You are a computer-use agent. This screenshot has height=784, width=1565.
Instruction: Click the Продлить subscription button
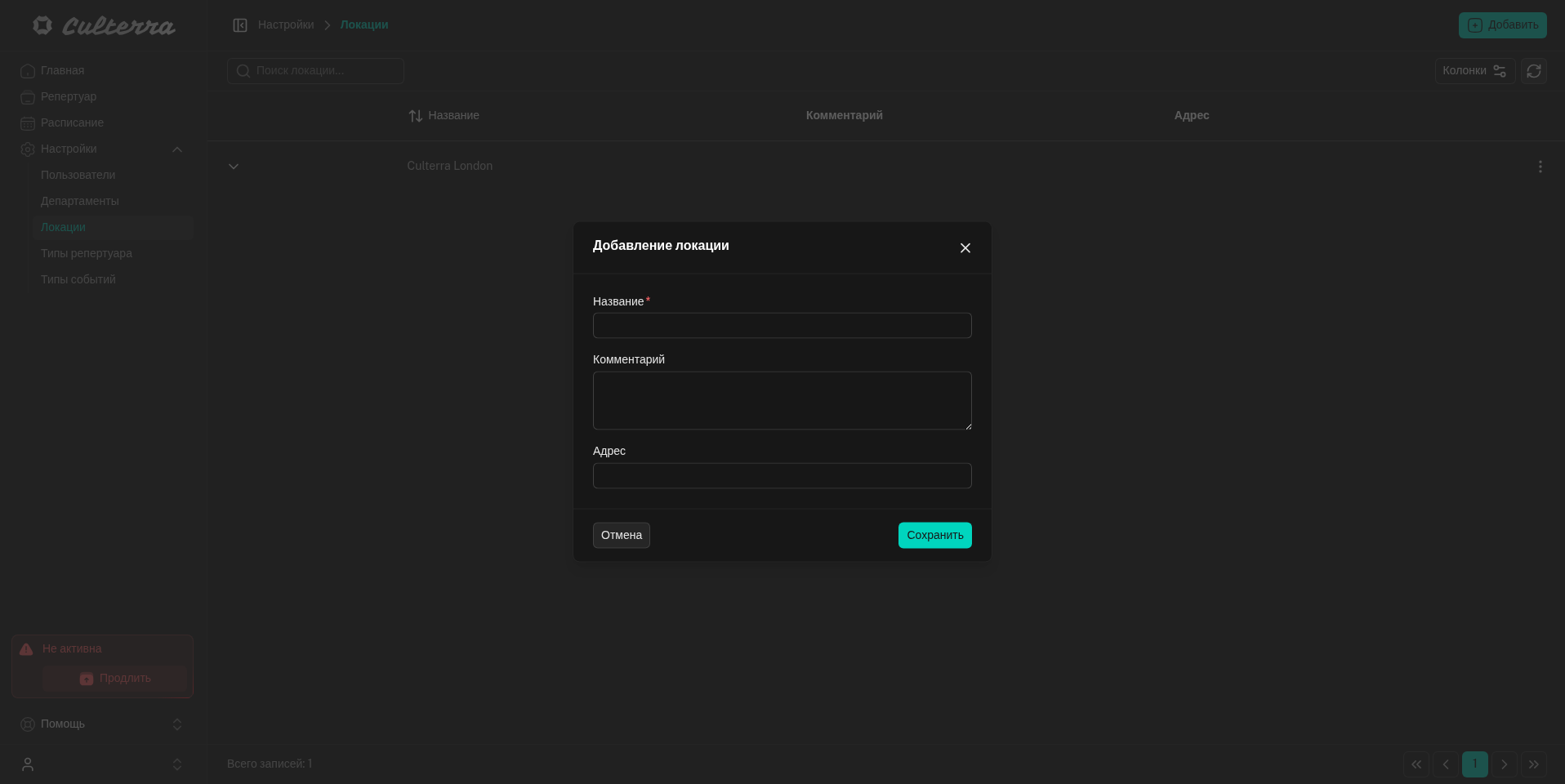click(x=115, y=679)
